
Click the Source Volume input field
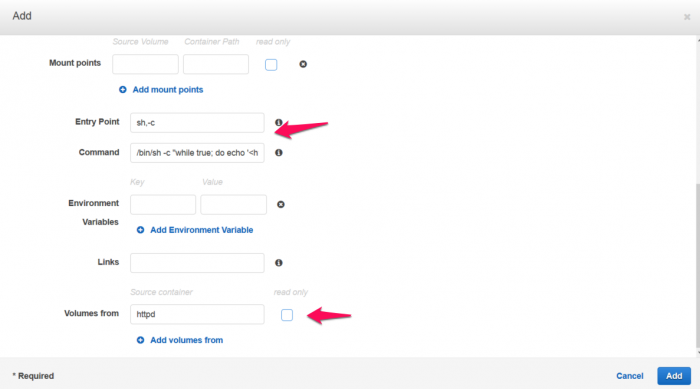145,64
